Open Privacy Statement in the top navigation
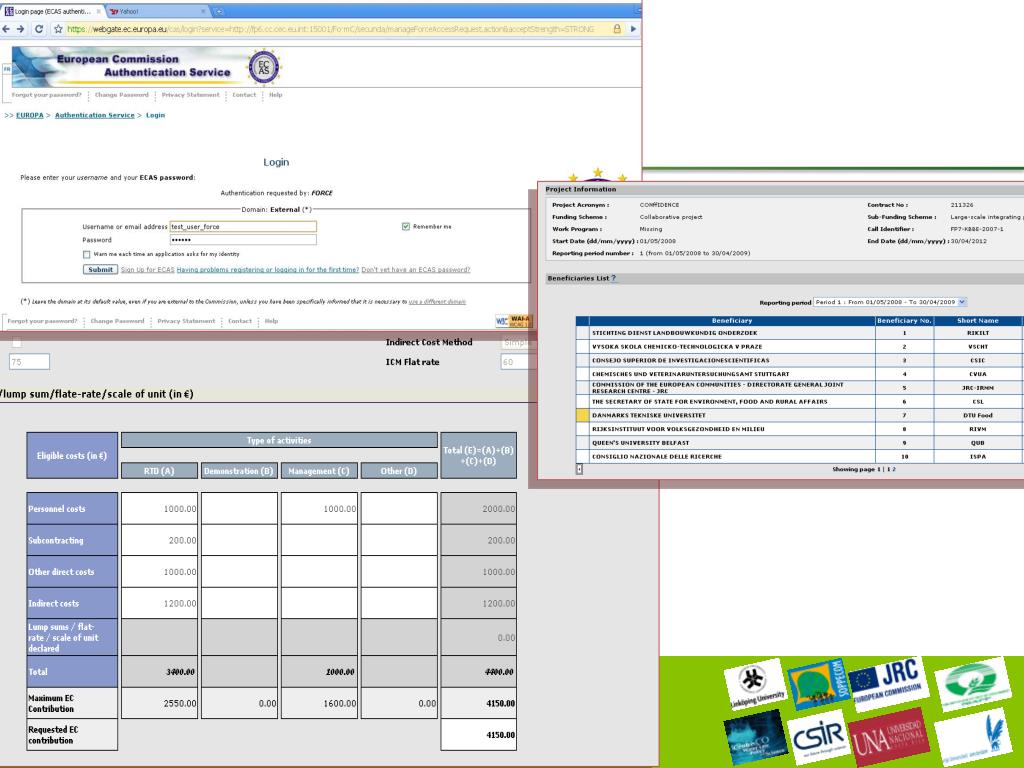Image resolution: width=1024 pixels, height=768 pixels. (x=191, y=95)
